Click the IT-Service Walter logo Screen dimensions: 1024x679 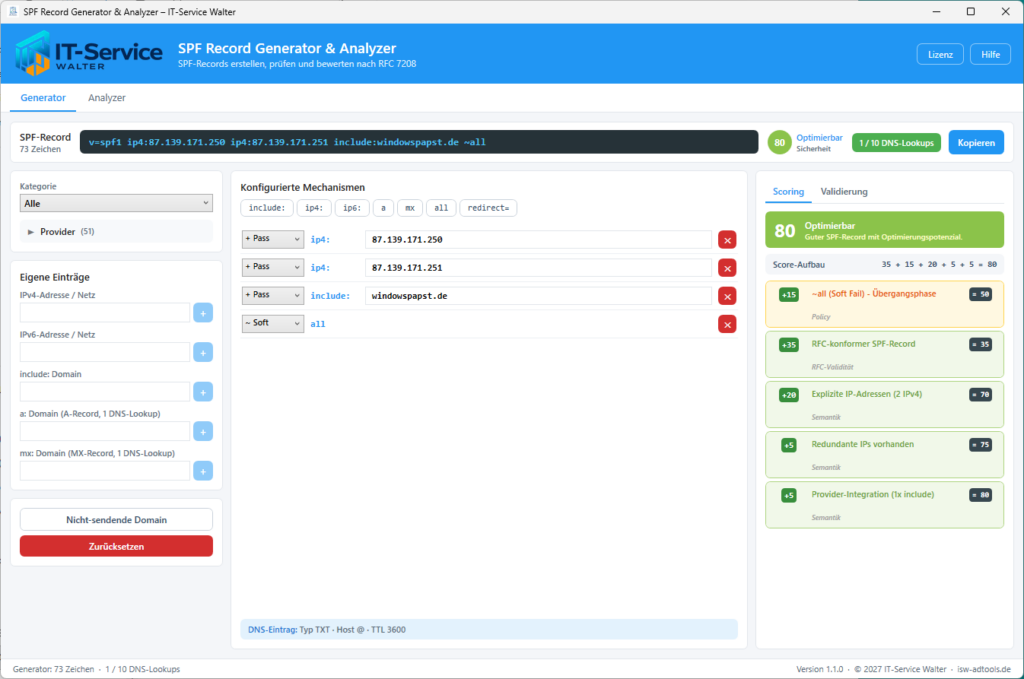(x=89, y=53)
